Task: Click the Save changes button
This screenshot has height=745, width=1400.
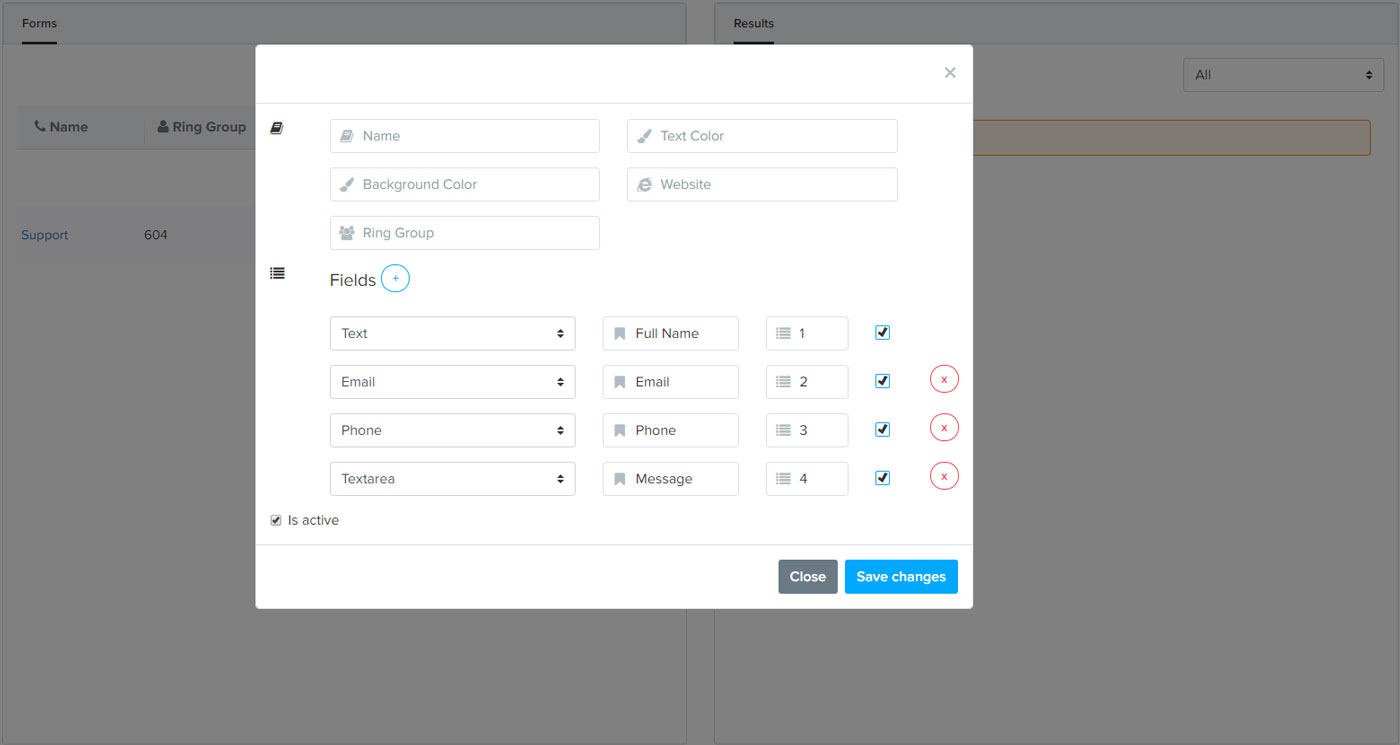Action: [x=900, y=576]
